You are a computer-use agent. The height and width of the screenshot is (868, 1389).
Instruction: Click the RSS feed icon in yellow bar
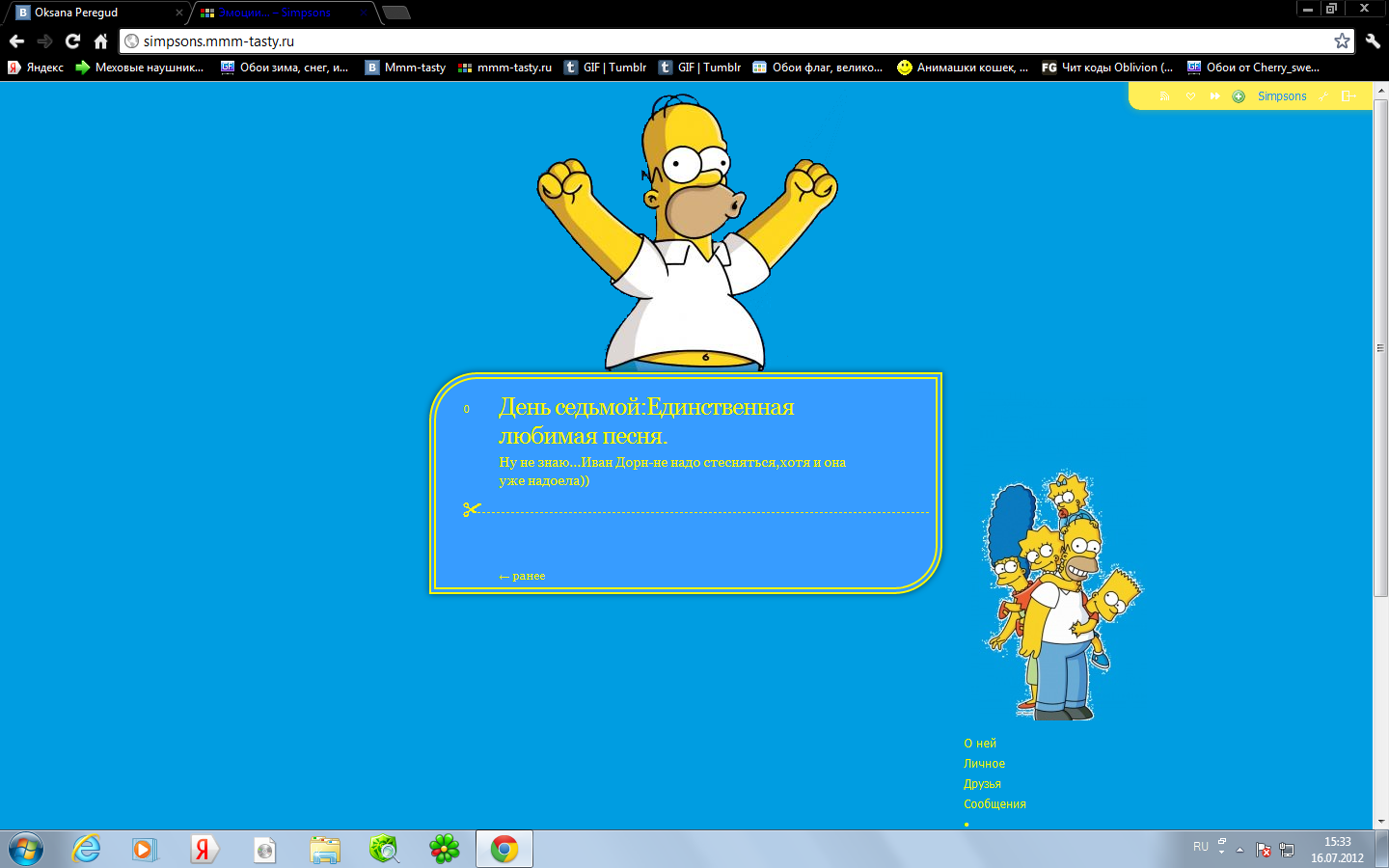[x=1164, y=95]
